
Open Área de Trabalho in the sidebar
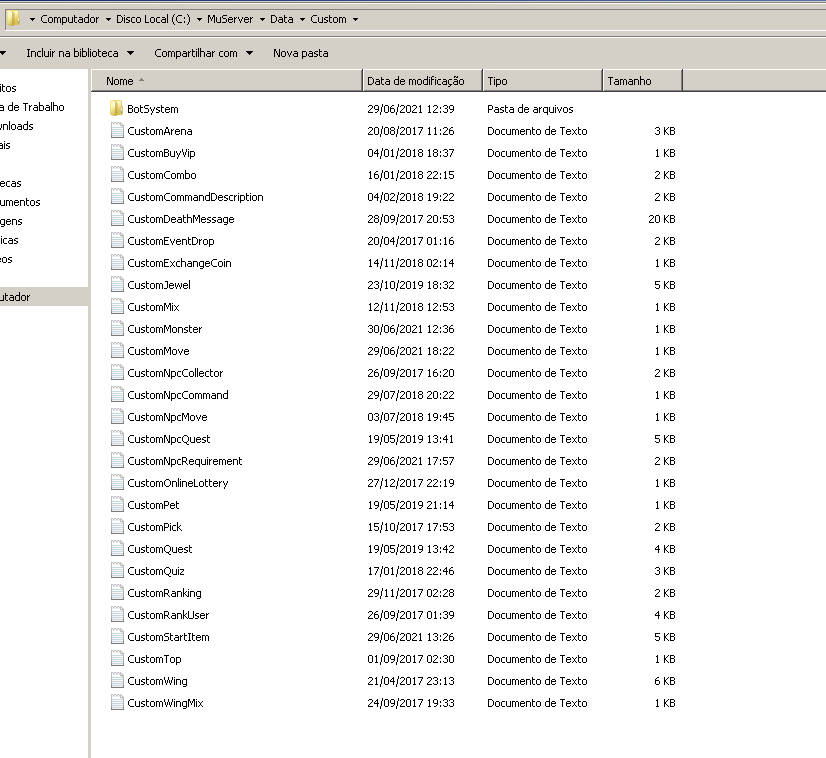coord(32,107)
